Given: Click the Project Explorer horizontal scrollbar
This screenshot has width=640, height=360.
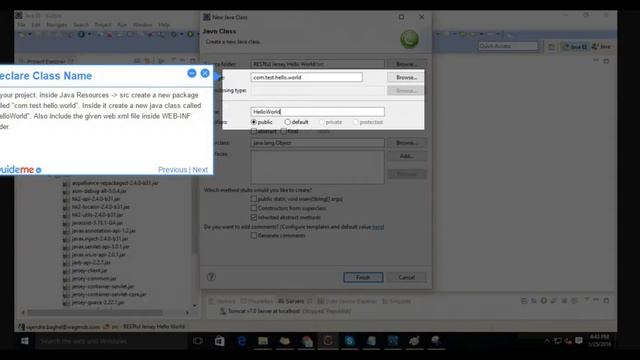Looking at the screenshot, I should 95,313.
